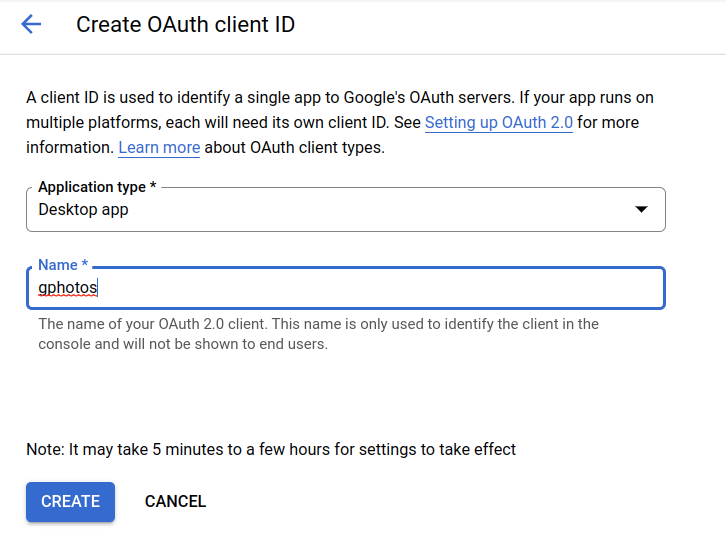Click the back arrow icon
The width and height of the screenshot is (726, 556).
[x=31, y=25]
